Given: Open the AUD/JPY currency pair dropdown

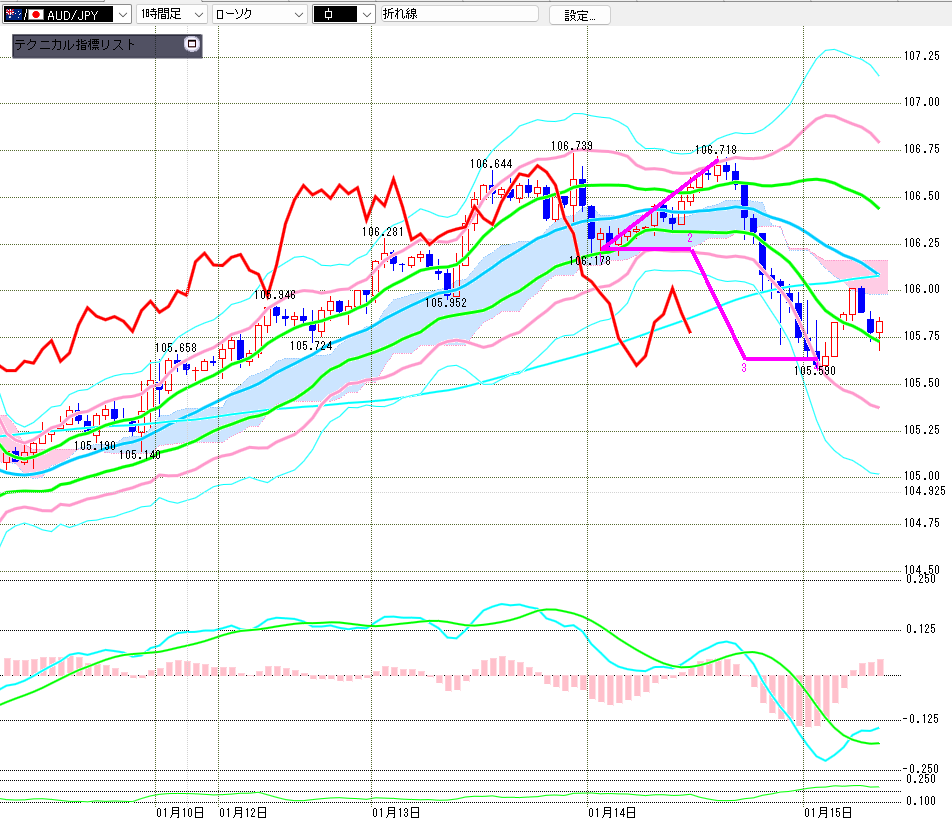Looking at the screenshot, I should 121,15.
